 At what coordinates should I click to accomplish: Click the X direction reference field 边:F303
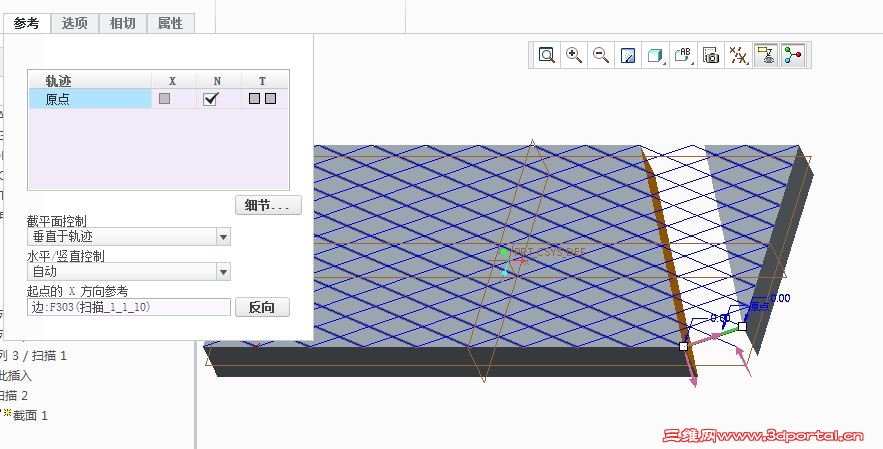coord(128,307)
